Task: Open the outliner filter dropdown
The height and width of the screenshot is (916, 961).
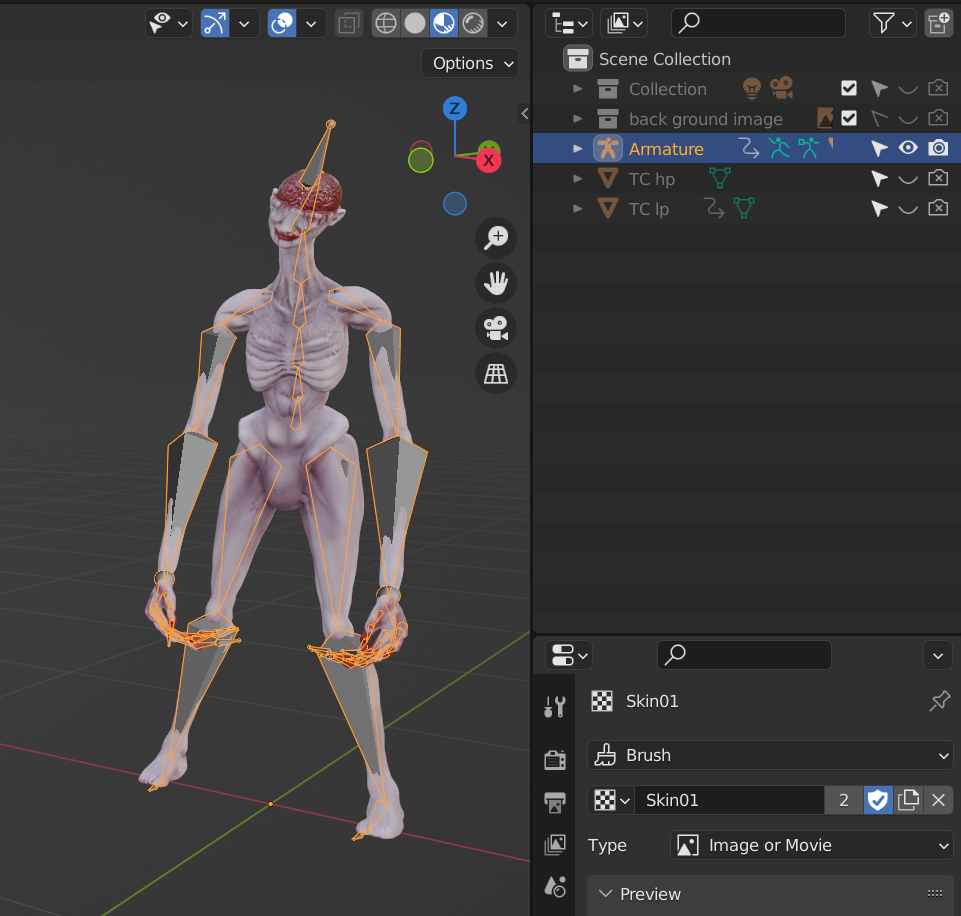Action: pos(892,23)
